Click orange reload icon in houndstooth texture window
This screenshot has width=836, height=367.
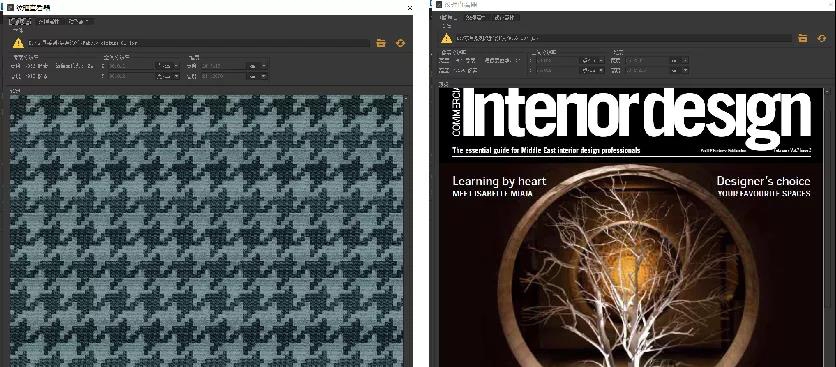point(400,43)
